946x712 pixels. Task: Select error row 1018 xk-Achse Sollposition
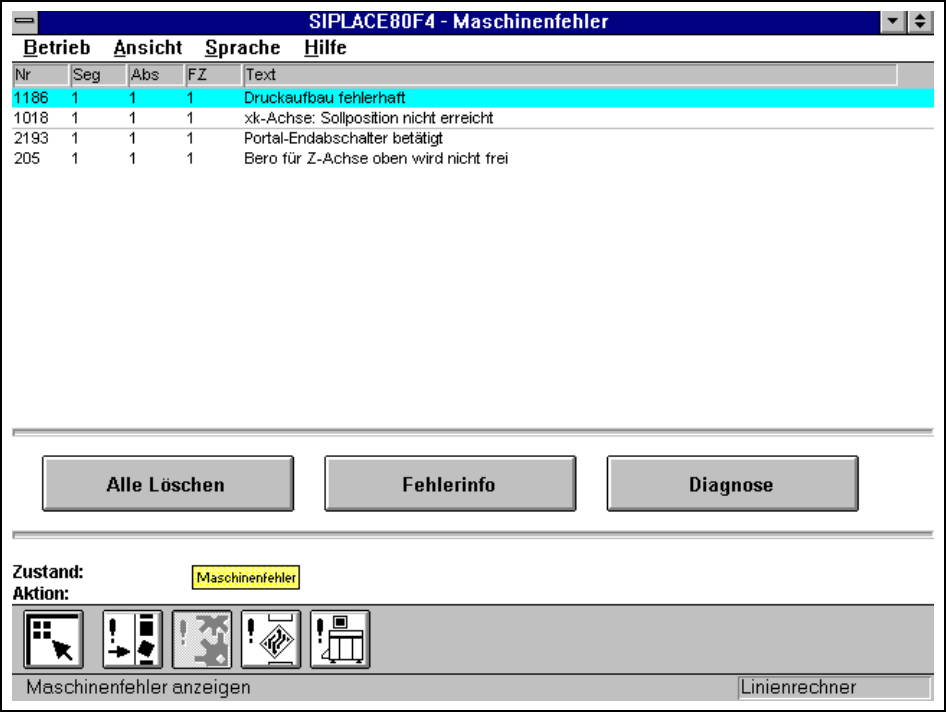473,118
